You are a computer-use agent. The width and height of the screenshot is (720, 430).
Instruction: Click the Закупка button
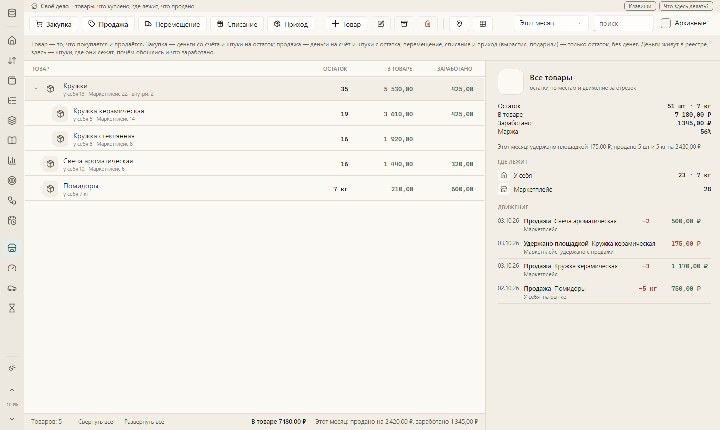click(54, 24)
